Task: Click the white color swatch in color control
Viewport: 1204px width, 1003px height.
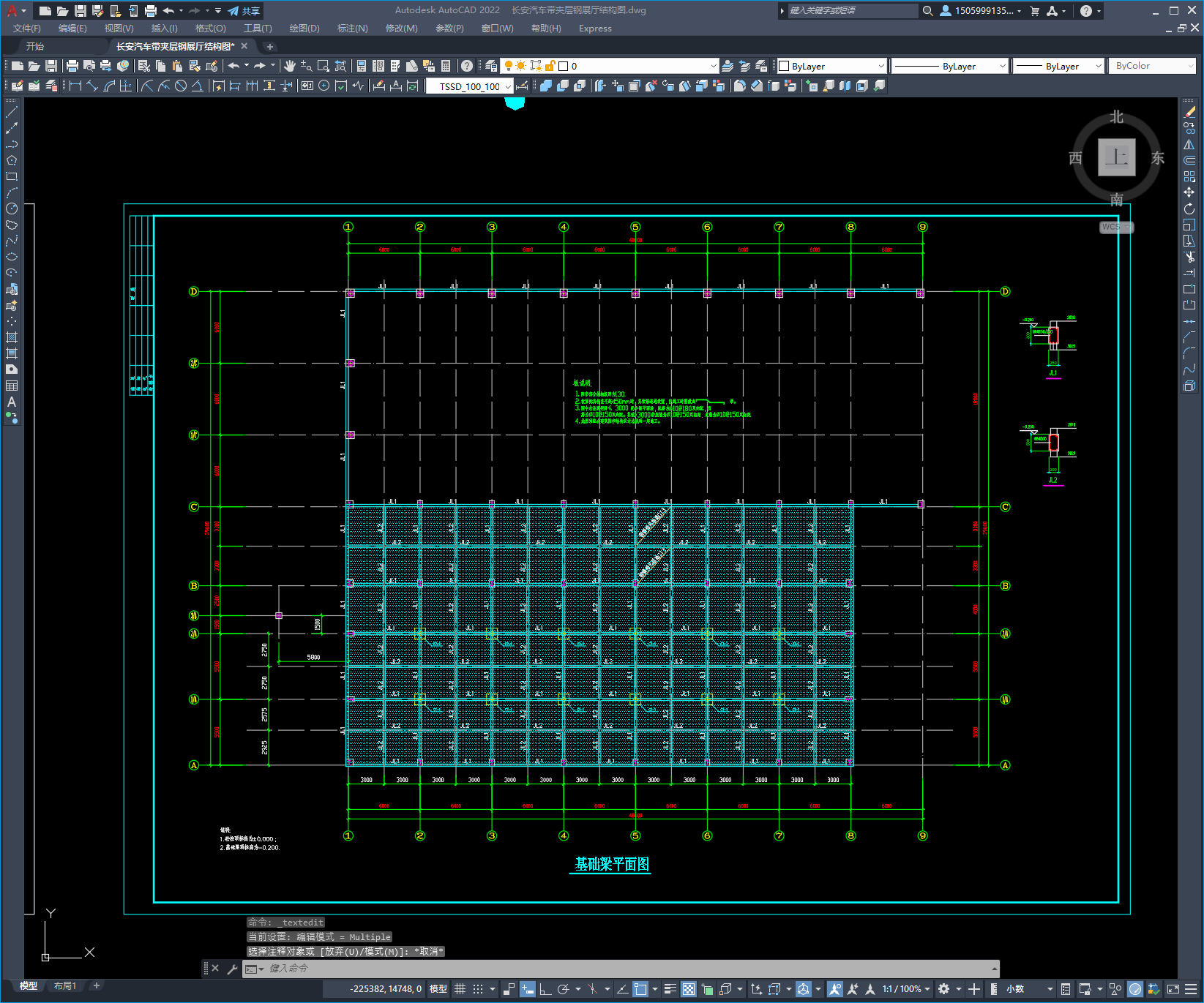Action: (x=784, y=66)
